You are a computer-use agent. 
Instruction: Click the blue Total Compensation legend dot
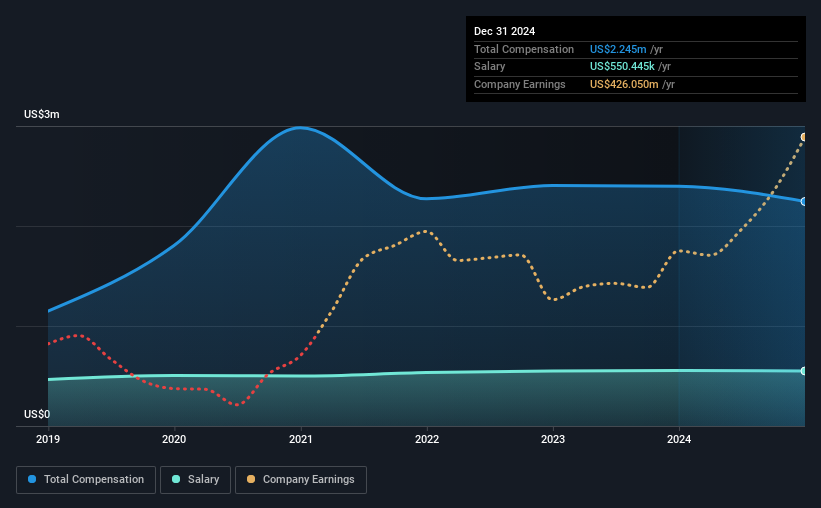coord(32,479)
